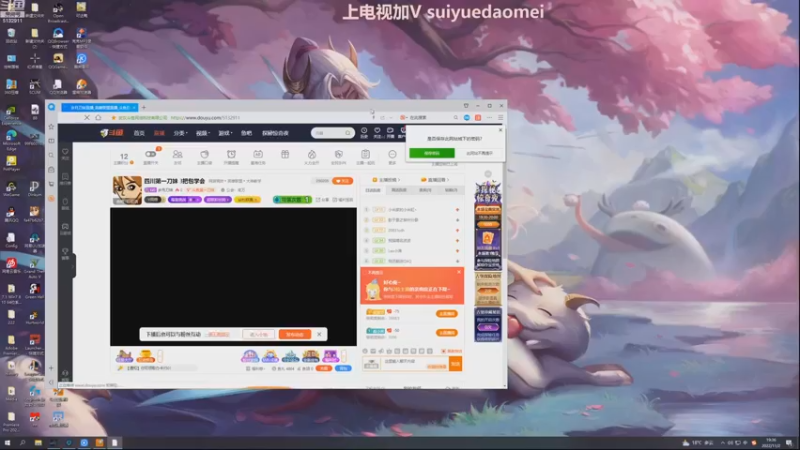
Task: Click search magnifier in browser sidebar
Action: 51,155
